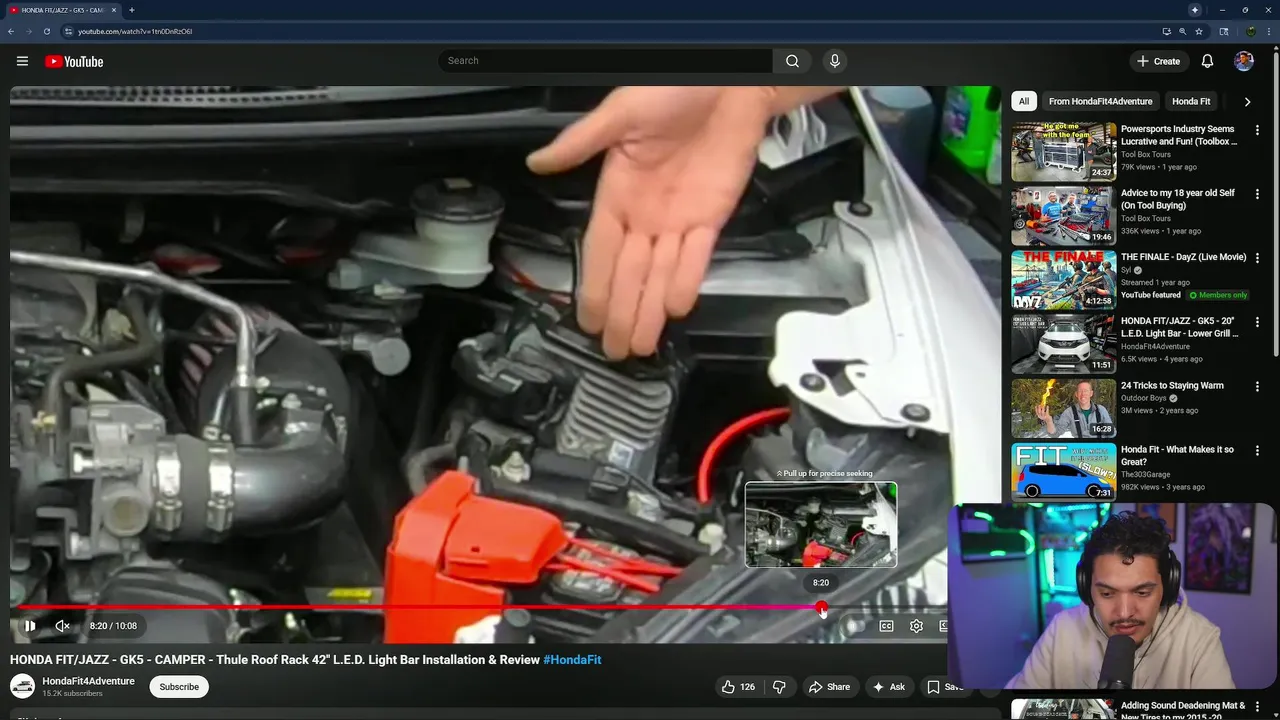This screenshot has width=1280, height=720.
Task: Open HondaFit4Adventure channel name link
Action: [x=88, y=681]
